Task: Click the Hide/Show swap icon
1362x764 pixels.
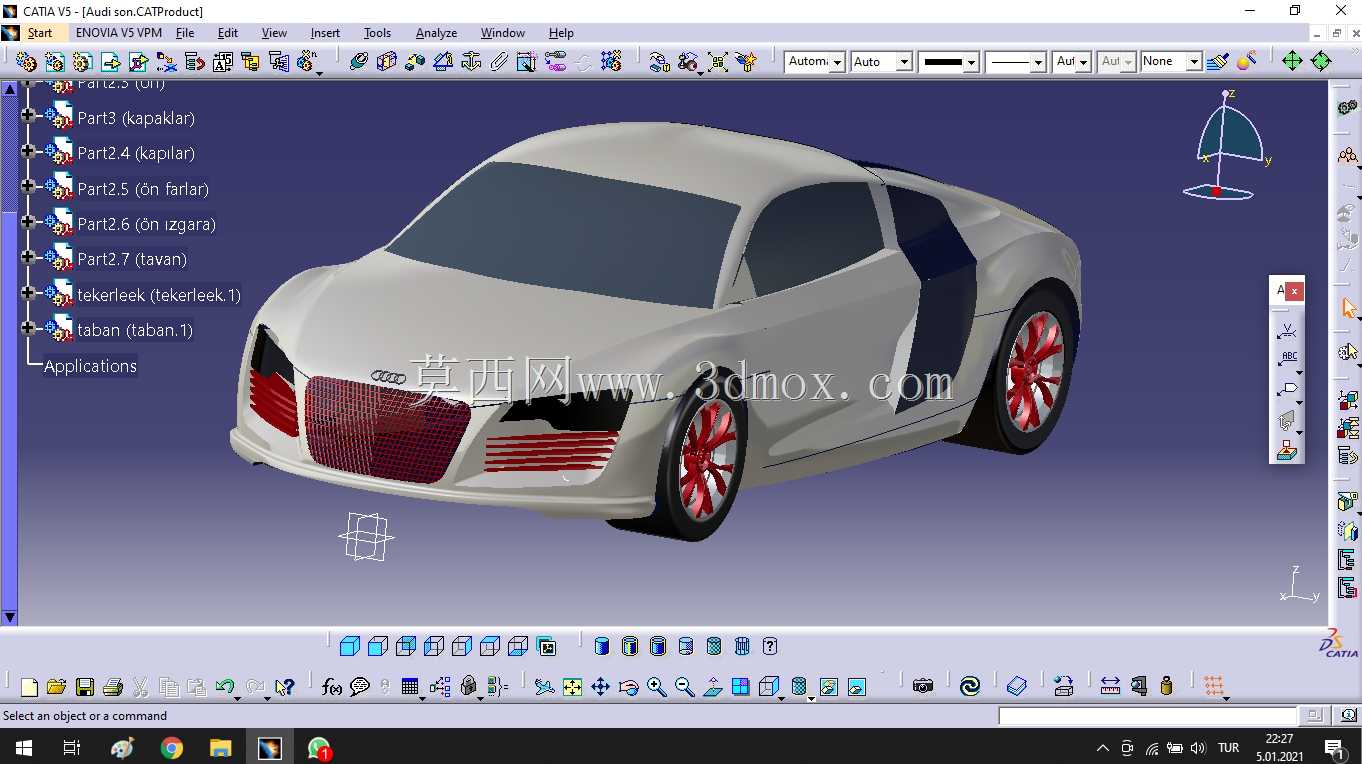Action: 829,687
